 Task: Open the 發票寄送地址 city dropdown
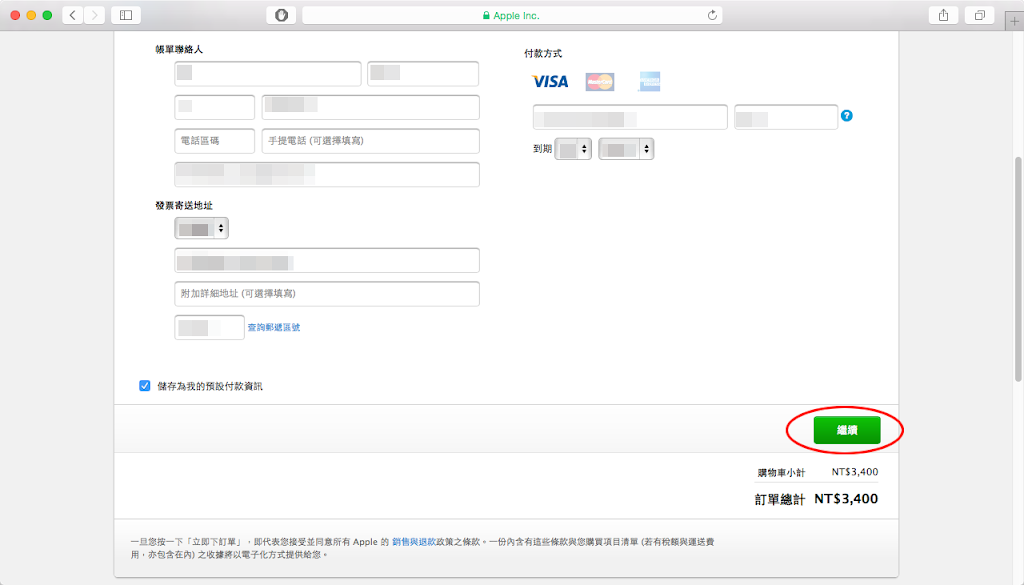pos(201,228)
